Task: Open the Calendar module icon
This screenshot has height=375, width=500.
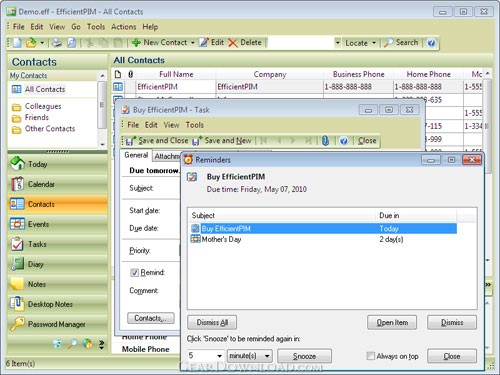Action: coord(17,184)
